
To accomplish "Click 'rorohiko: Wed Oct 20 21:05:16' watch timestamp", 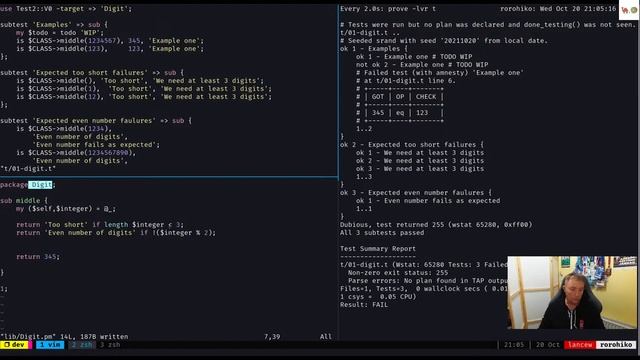I will pyautogui.click(x=558, y=9).
